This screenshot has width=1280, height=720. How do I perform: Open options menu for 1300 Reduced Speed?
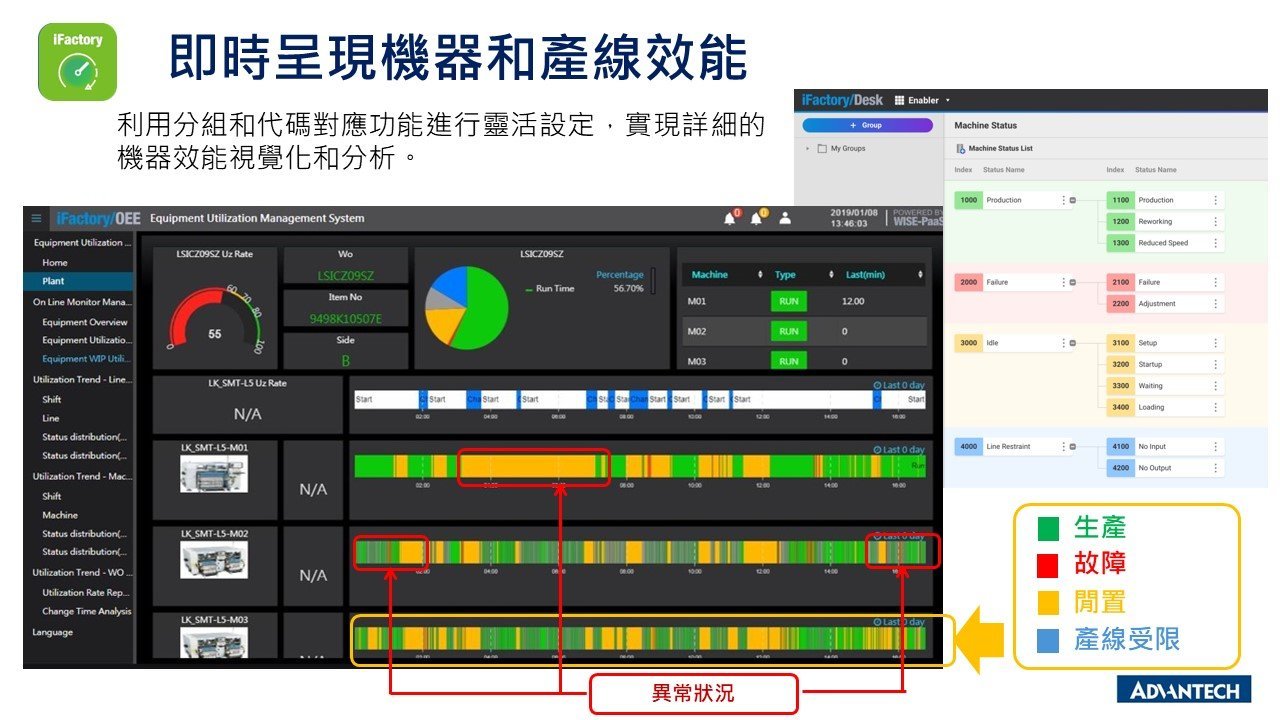click(x=1216, y=243)
